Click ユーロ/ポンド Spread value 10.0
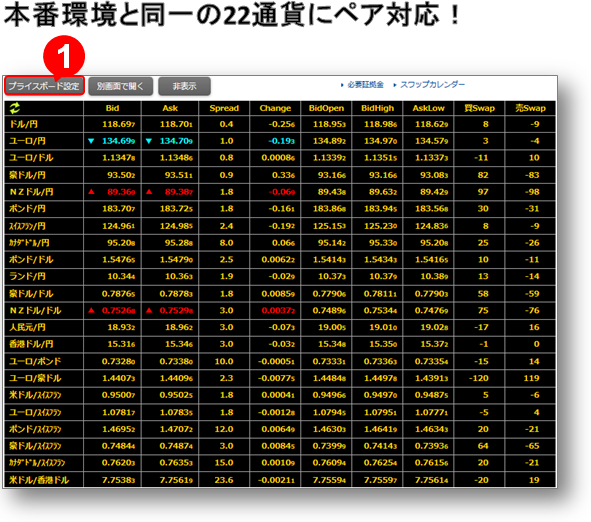591x522 pixels. [224, 361]
